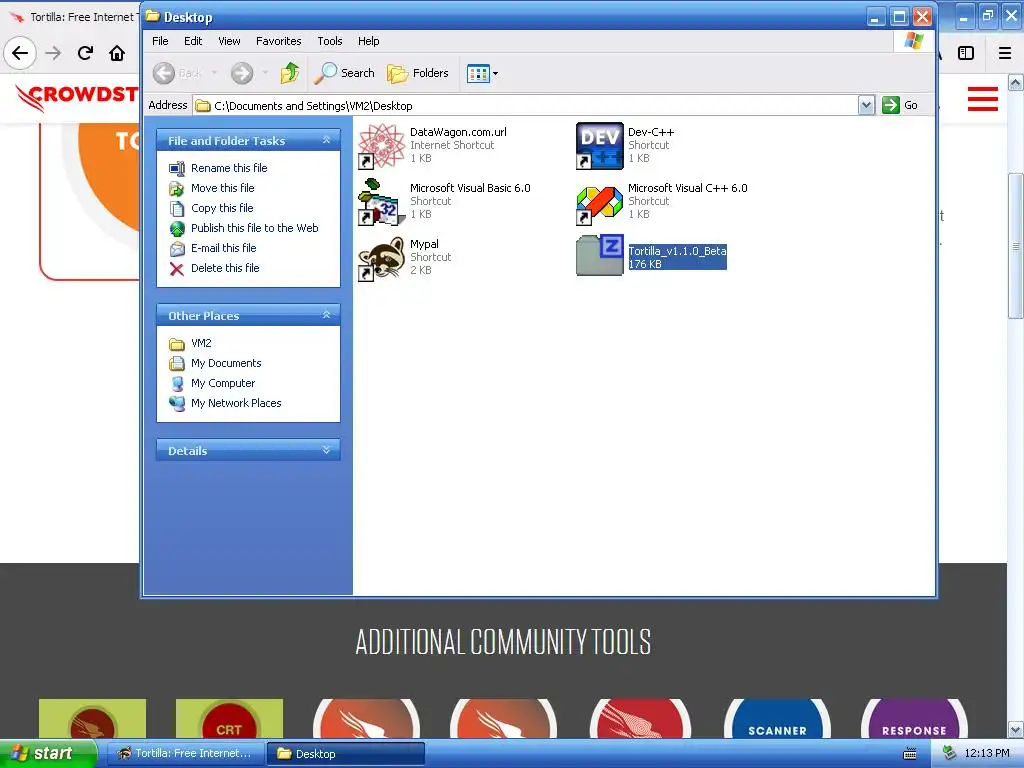This screenshot has width=1024, height=768.
Task: Click Rename this file
Action: [x=229, y=168]
